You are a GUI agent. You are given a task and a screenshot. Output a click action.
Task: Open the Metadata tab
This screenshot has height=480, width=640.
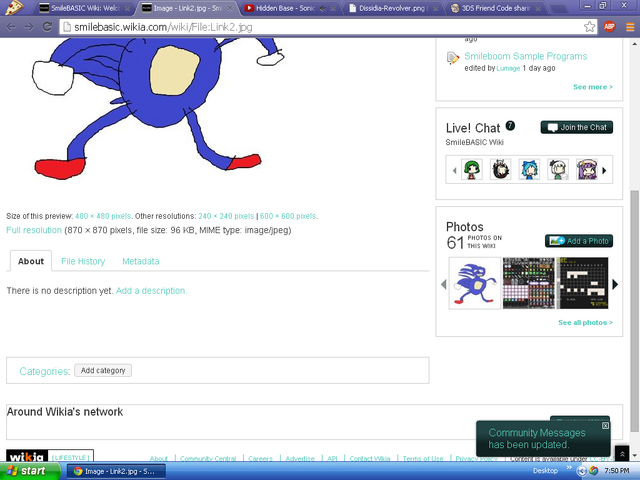[x=141, y=261]
